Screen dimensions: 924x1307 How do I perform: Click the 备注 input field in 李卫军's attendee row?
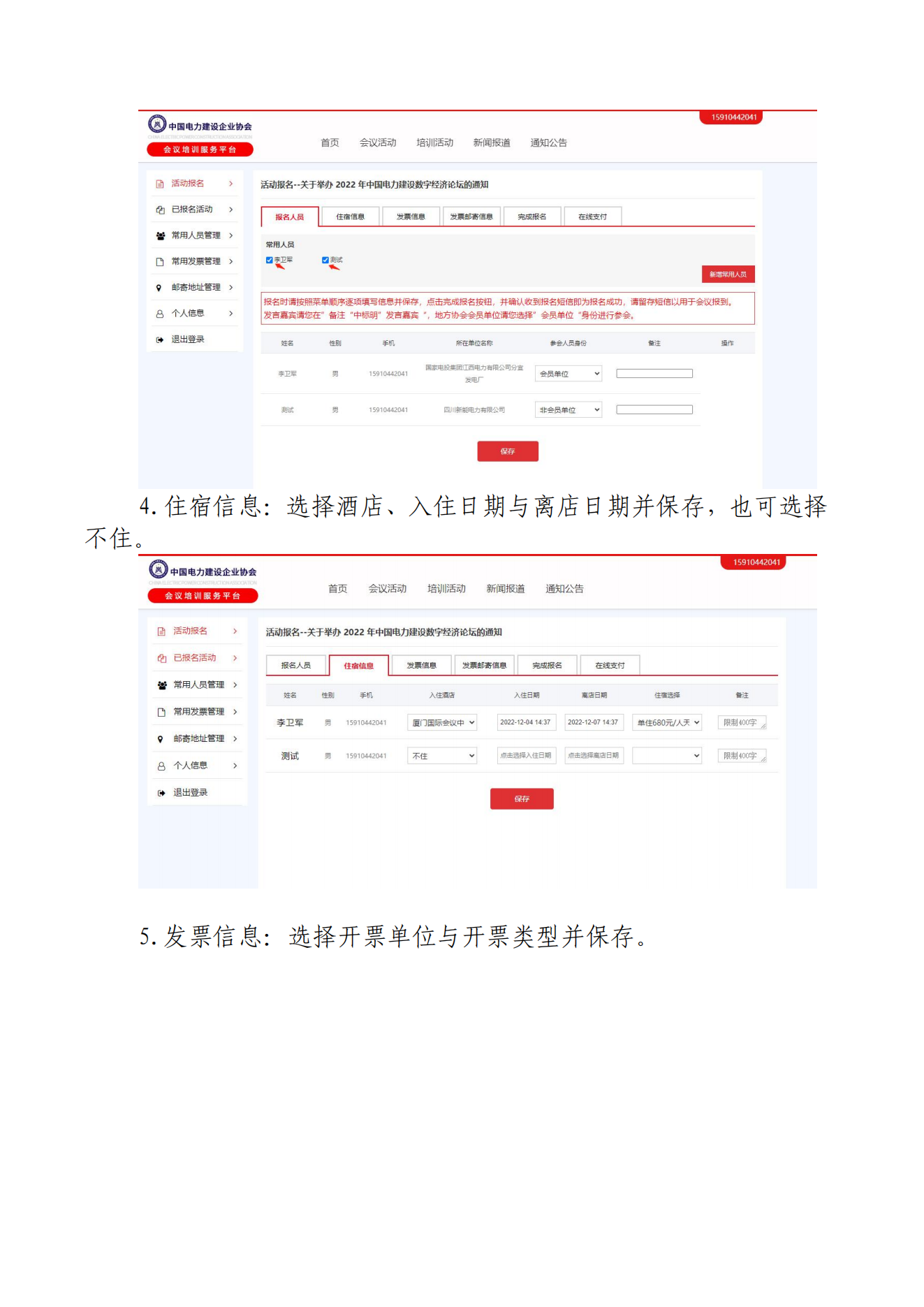pos(654,374)
